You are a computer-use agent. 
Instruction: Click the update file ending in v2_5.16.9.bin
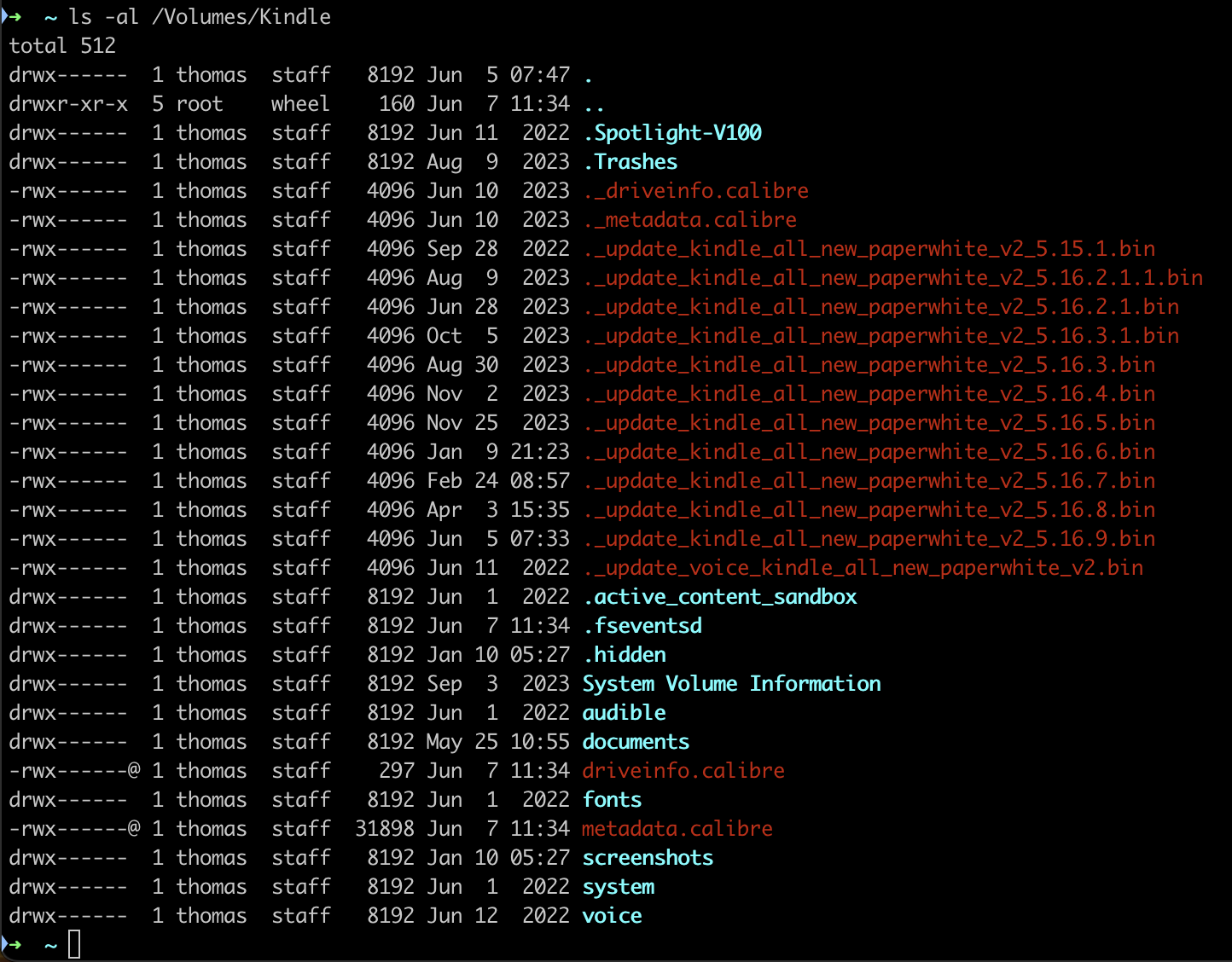pyautogui.click(x=869, y=539)
